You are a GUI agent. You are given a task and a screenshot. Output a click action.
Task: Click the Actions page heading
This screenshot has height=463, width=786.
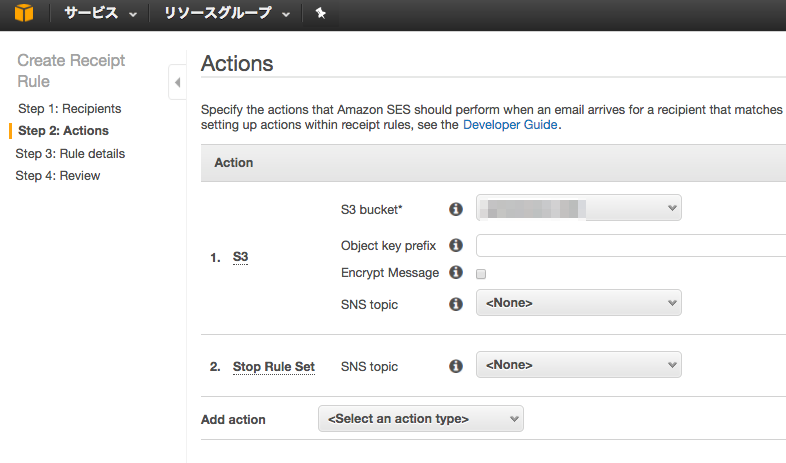[237, 64]
